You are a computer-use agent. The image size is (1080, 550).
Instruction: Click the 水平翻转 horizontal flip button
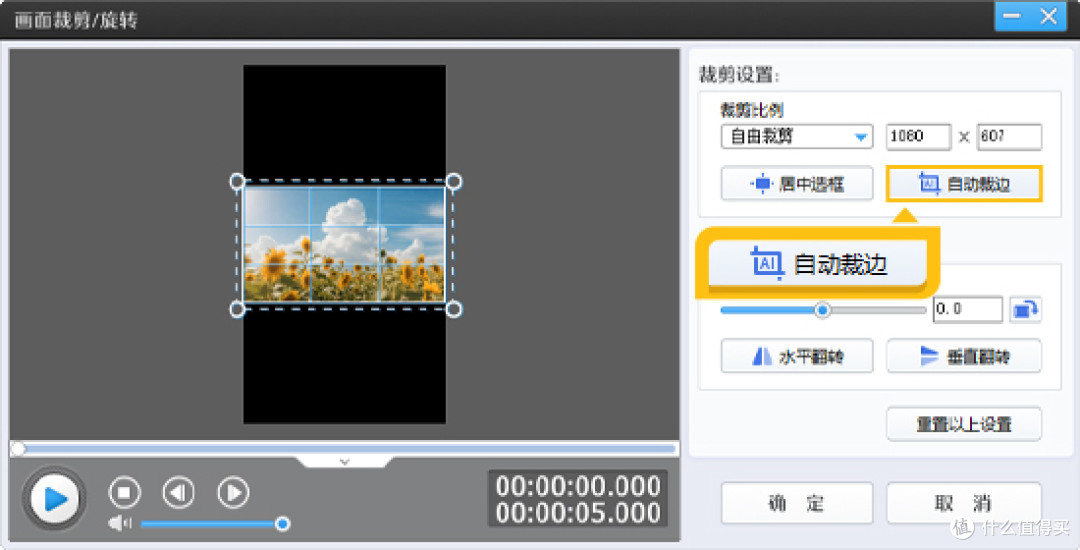point(797,356)
